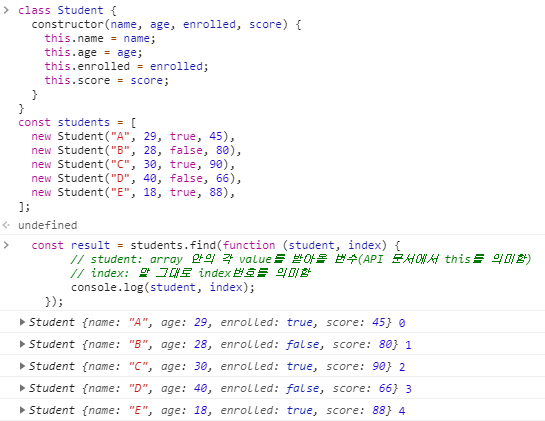545x421 pixels.
Task: Click 'score: 88' in fifth log row
Action: coord(356,410)
